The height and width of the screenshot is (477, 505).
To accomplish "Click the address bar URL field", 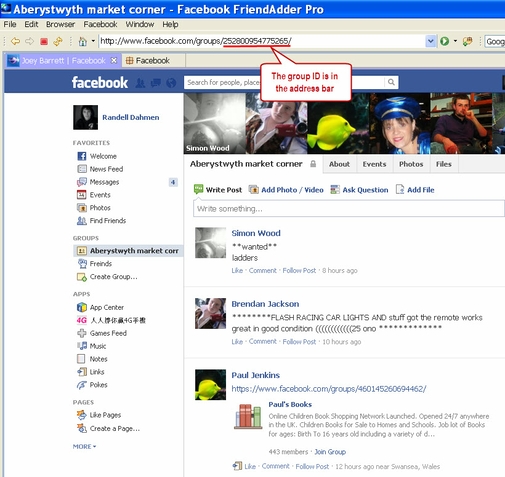I will tap(262, 41).
